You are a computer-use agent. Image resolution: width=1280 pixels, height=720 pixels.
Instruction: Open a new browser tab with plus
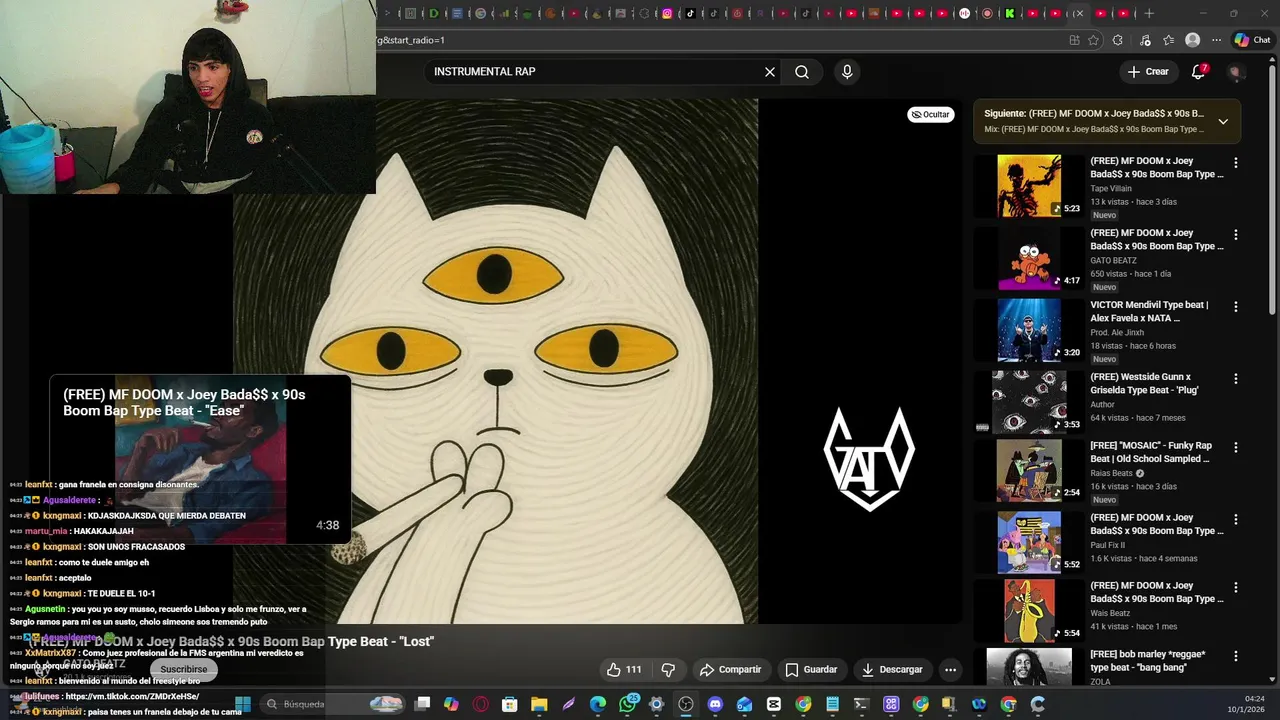click(1149, 14)
